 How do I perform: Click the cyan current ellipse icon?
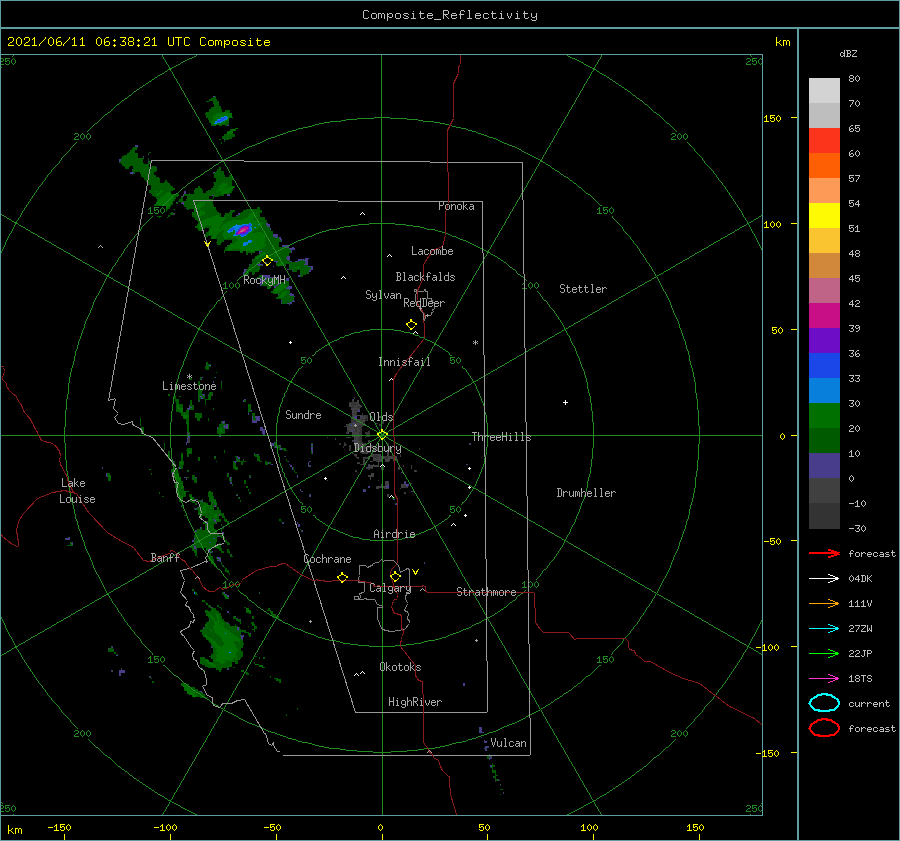click(824, 703)
